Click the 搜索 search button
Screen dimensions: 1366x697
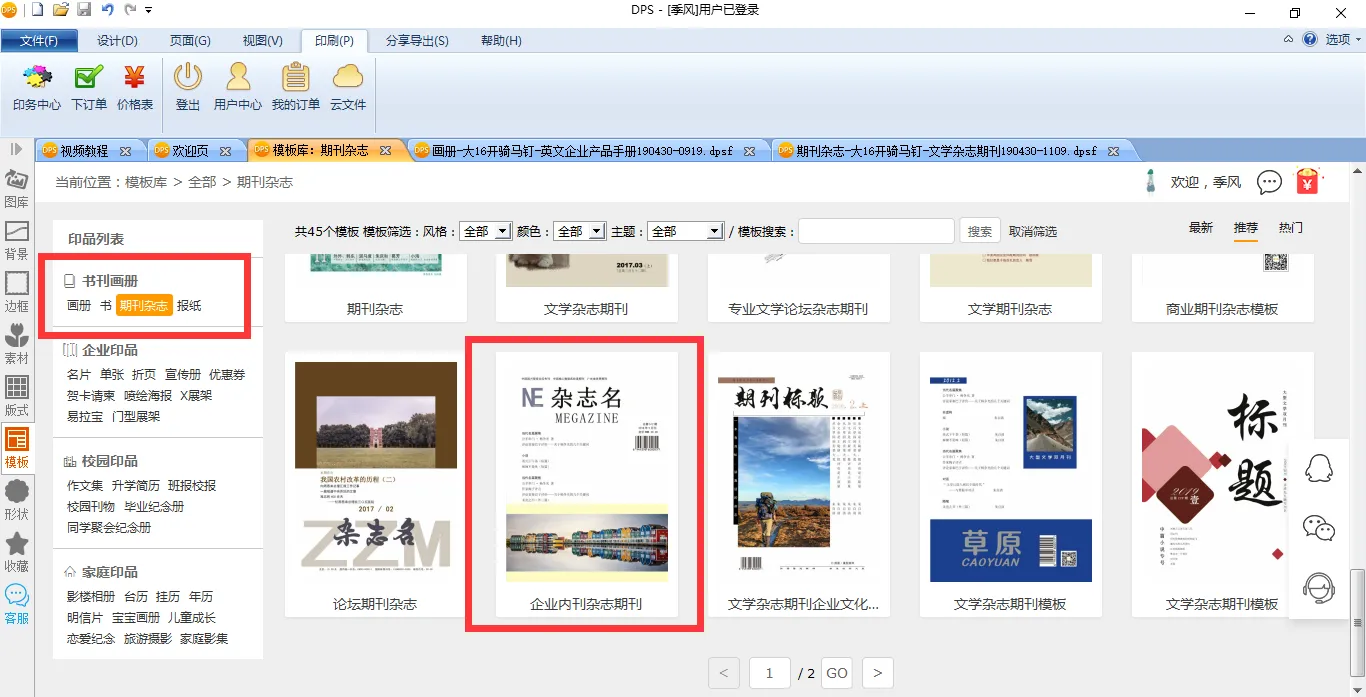click(x=980, y=231)
